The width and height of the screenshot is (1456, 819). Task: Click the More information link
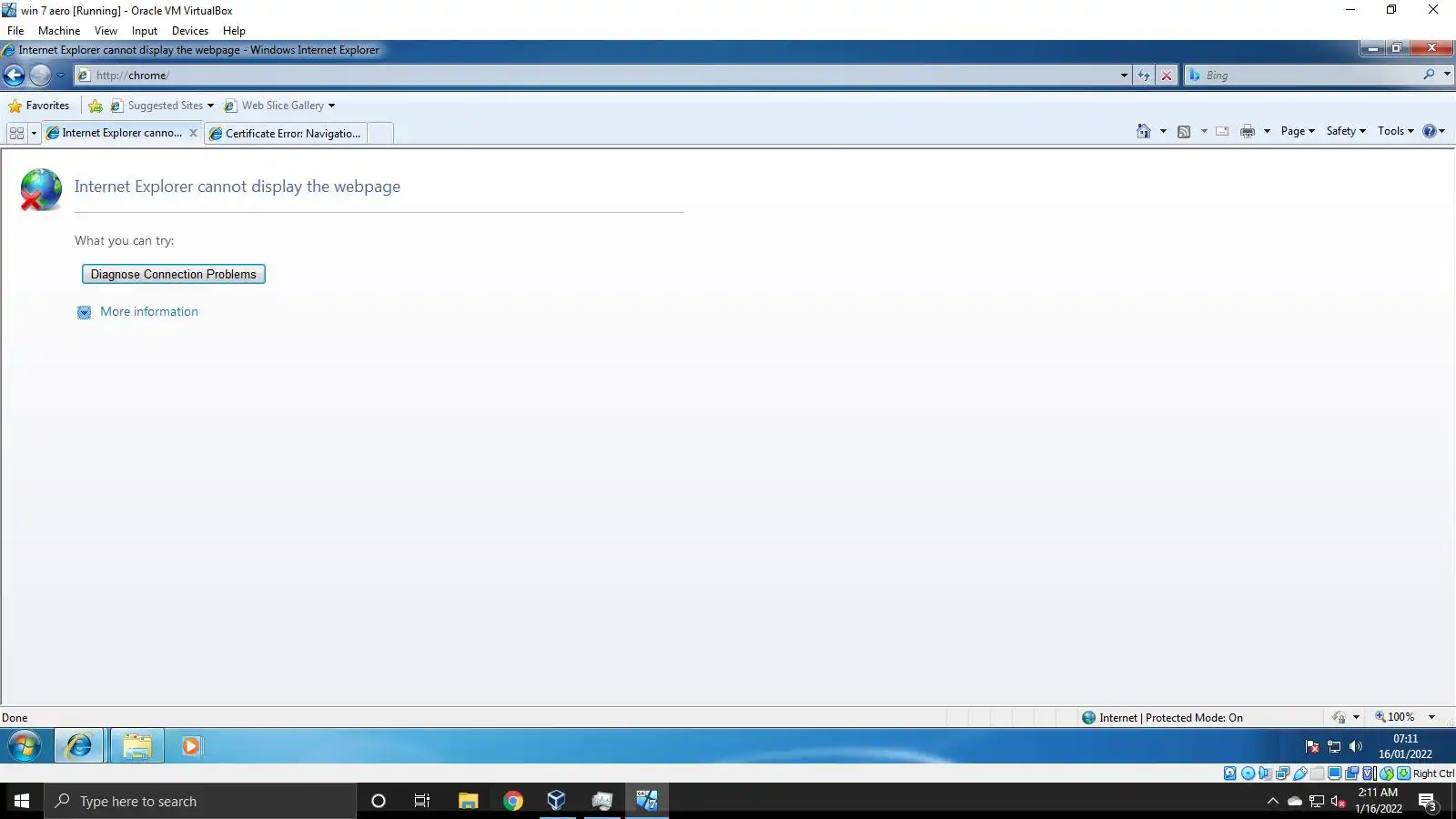(x=149, y=311)
